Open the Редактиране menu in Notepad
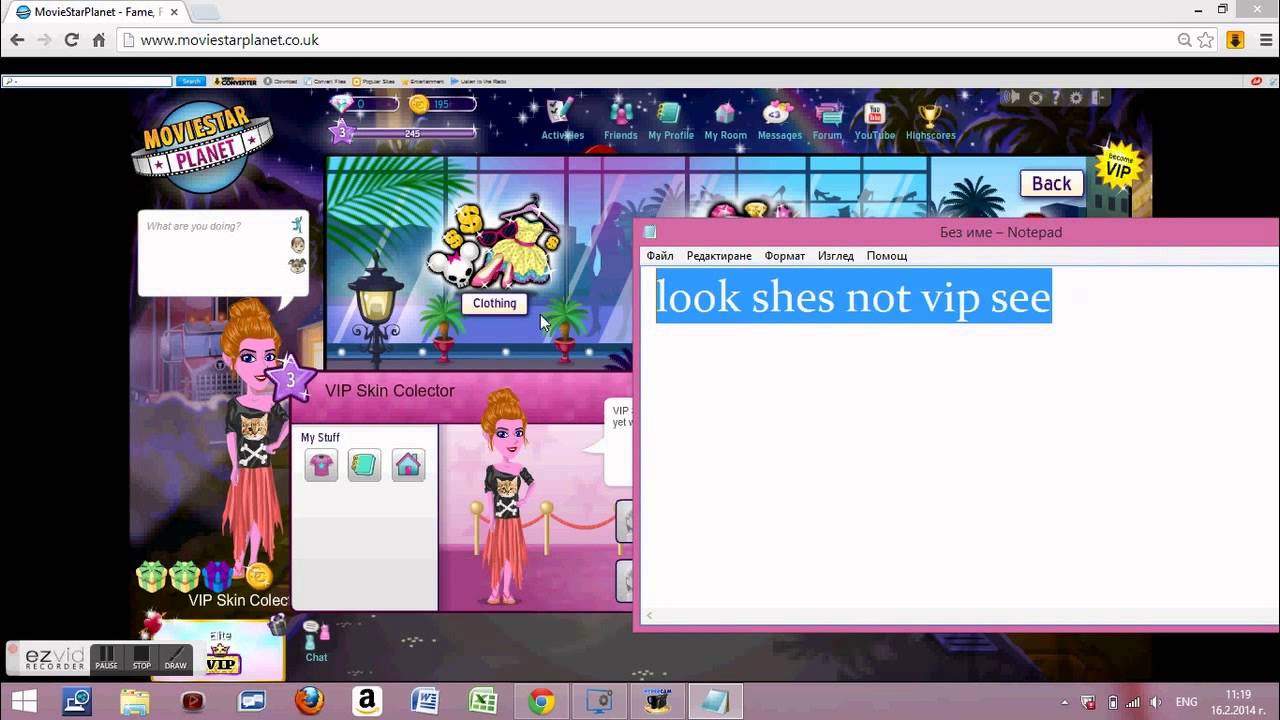 point(719,256)
